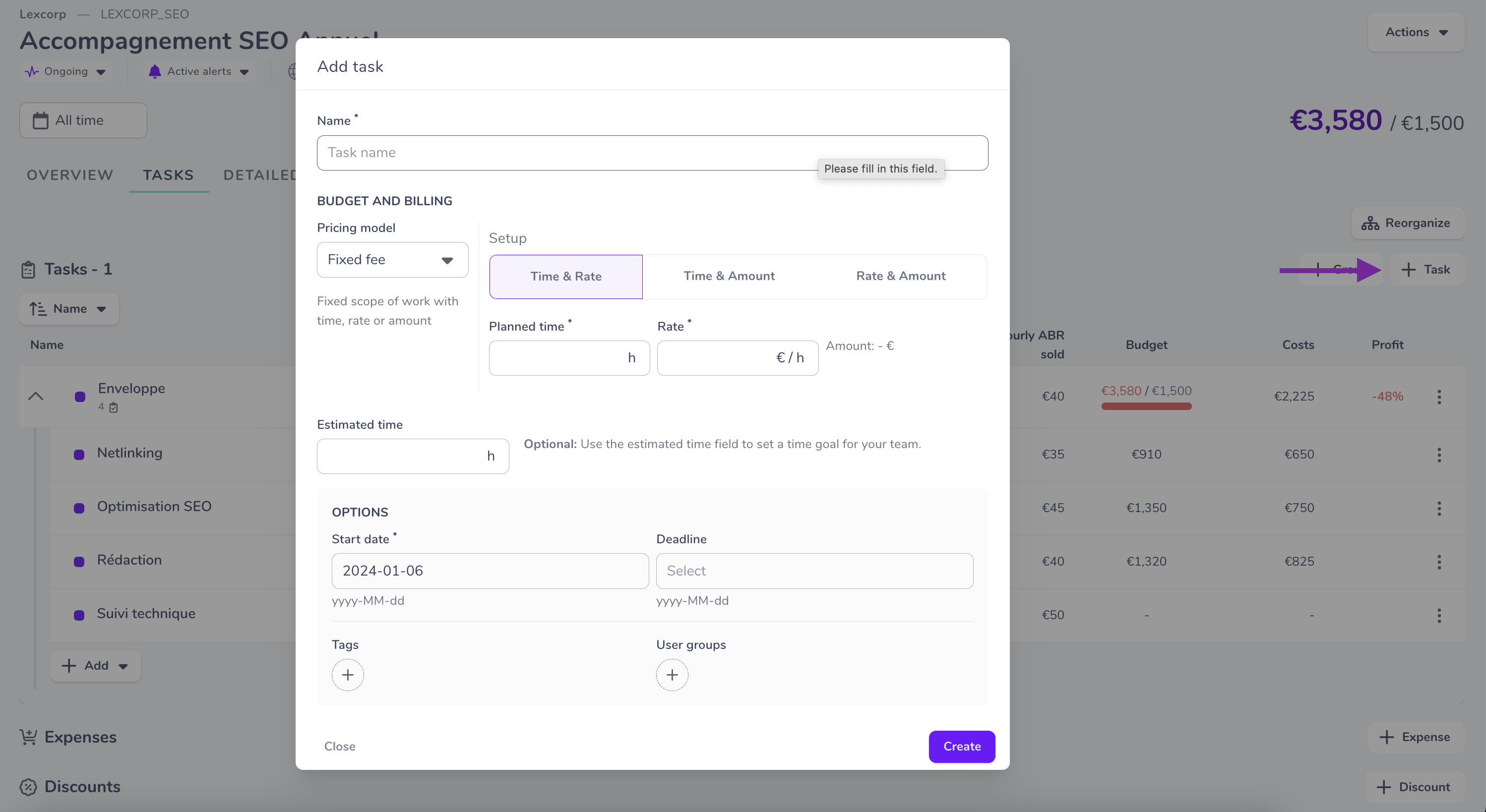This screenshot has width=1486, height=812.
Task: Open kebab menu for Suivi technique row
Action: coord(1439,615)
